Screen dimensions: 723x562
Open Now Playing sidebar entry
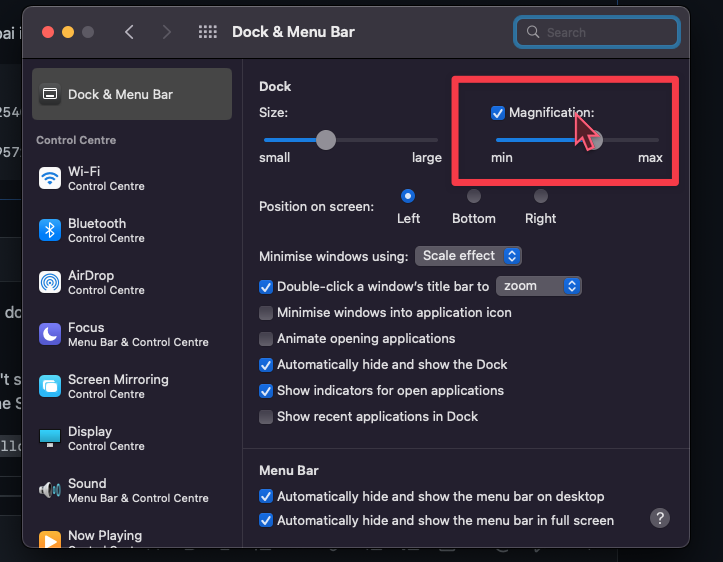131,537
